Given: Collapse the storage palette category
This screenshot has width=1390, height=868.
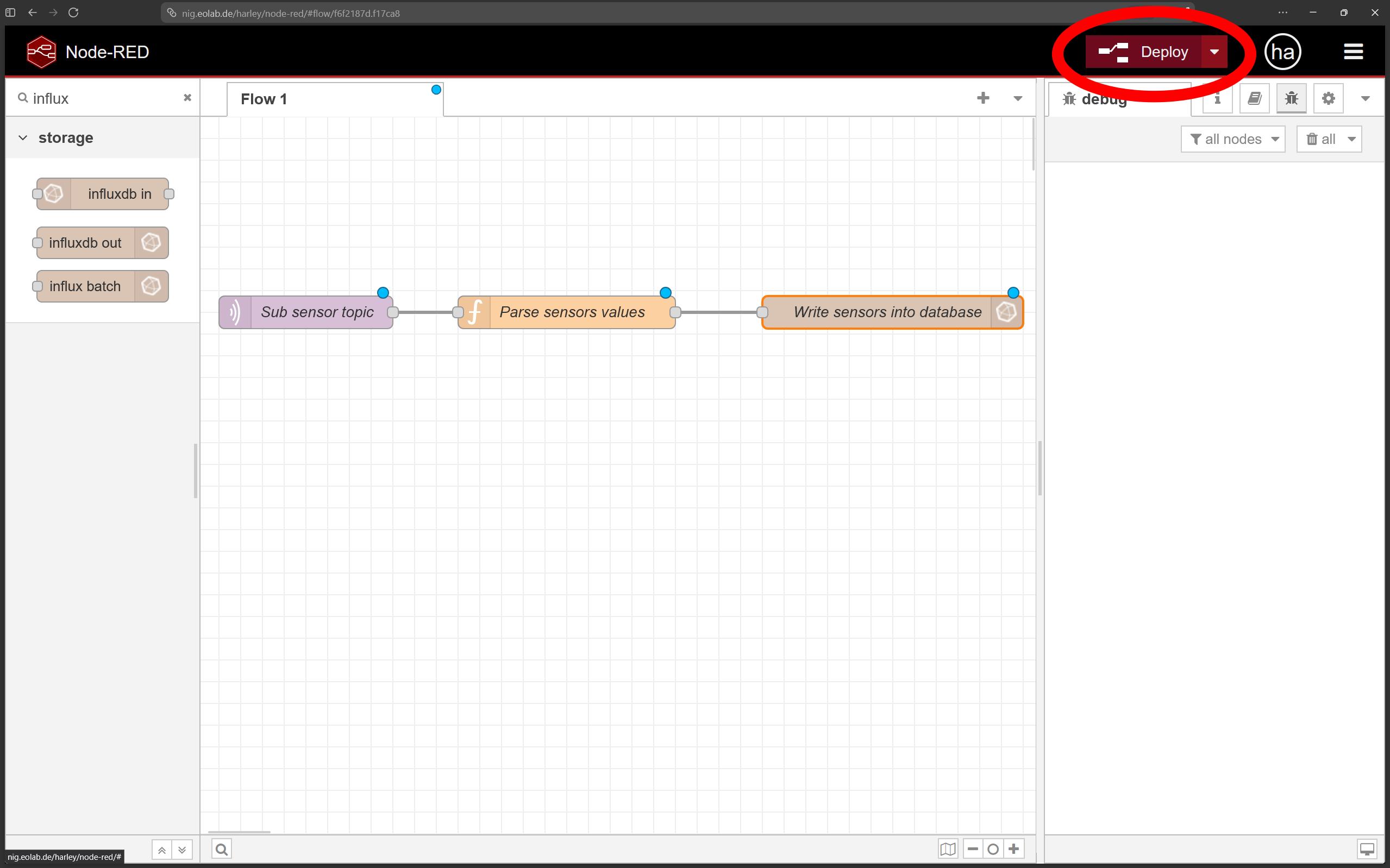Looking at the screenshot, I should (103, 138).
